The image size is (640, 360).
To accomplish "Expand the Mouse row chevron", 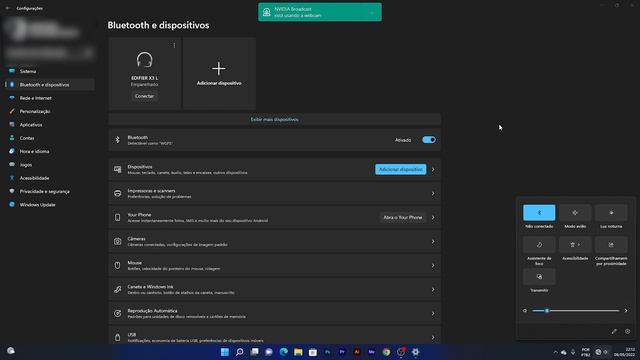I will click(x=433, y=266).
